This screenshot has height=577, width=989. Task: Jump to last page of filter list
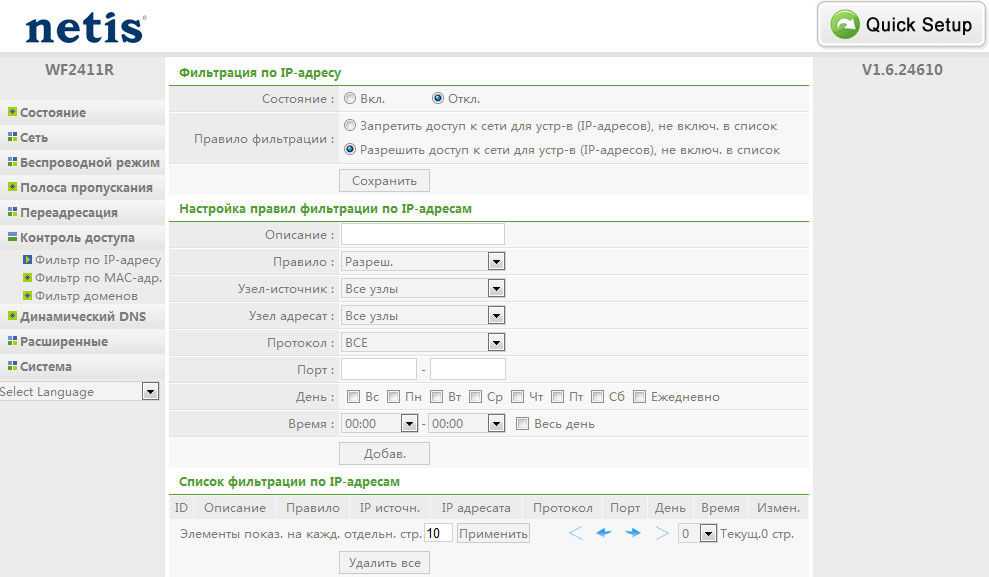click(661, 533)
